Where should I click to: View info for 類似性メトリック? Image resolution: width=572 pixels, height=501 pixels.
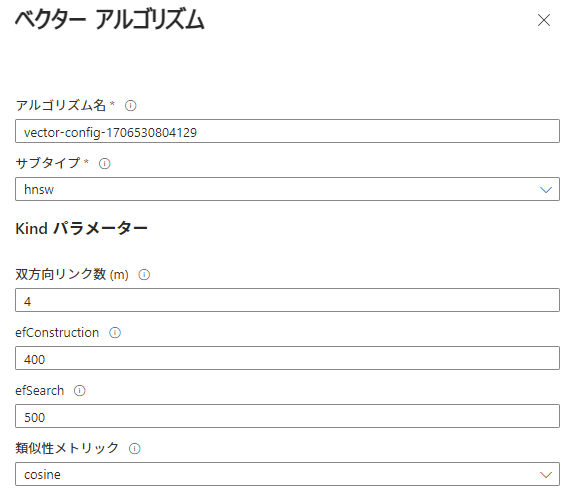(x=135, y=448)
